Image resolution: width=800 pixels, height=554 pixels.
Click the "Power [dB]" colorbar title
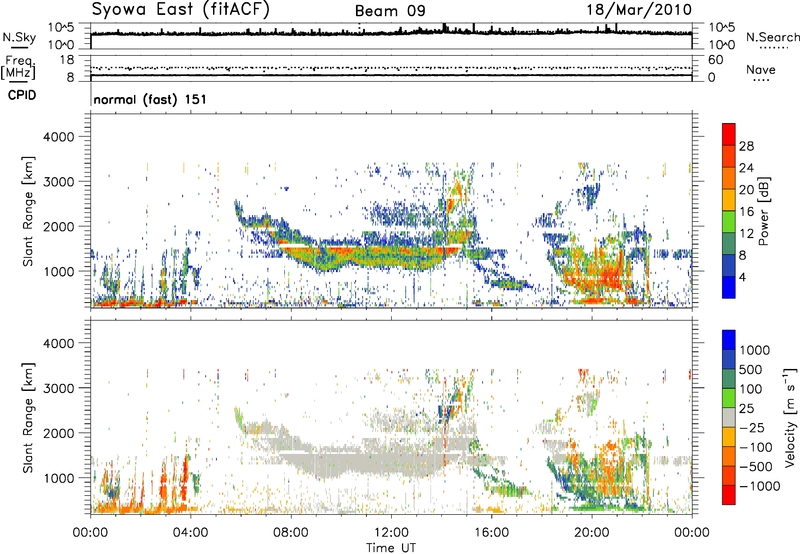(x=764, y=211)
